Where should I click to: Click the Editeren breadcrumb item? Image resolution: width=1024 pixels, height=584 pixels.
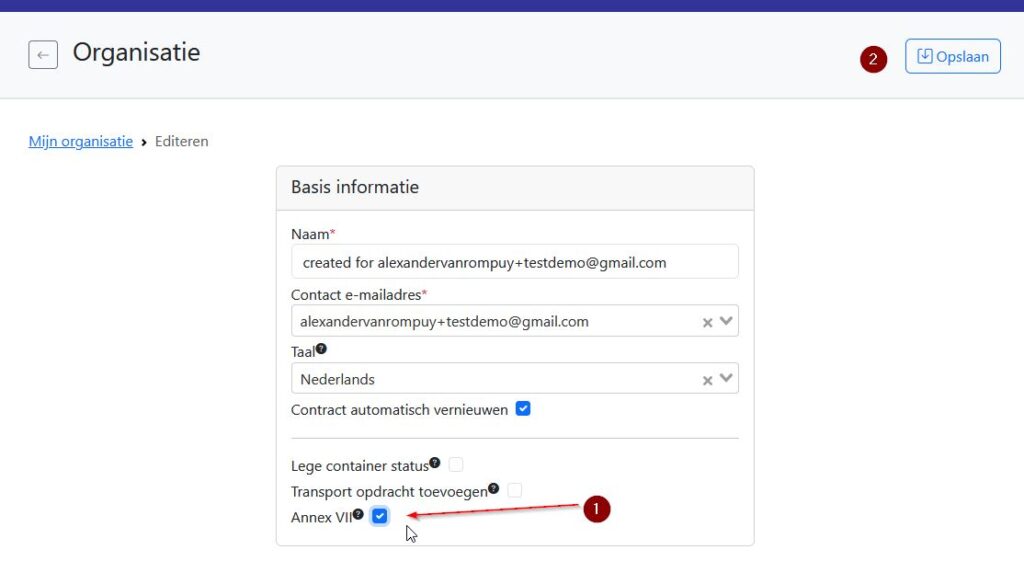[181, 142]
